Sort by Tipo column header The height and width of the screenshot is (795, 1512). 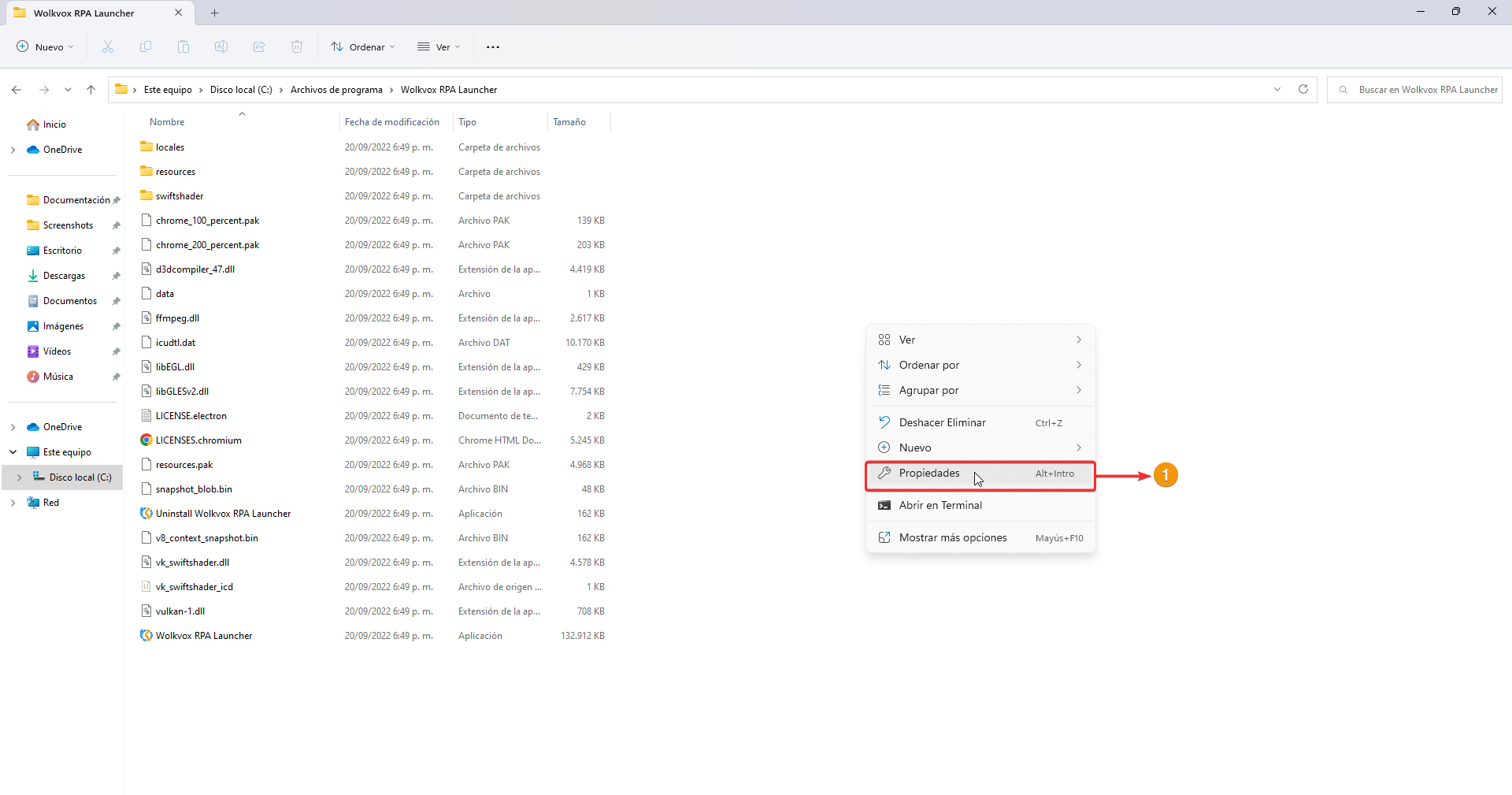pos(468,122)
